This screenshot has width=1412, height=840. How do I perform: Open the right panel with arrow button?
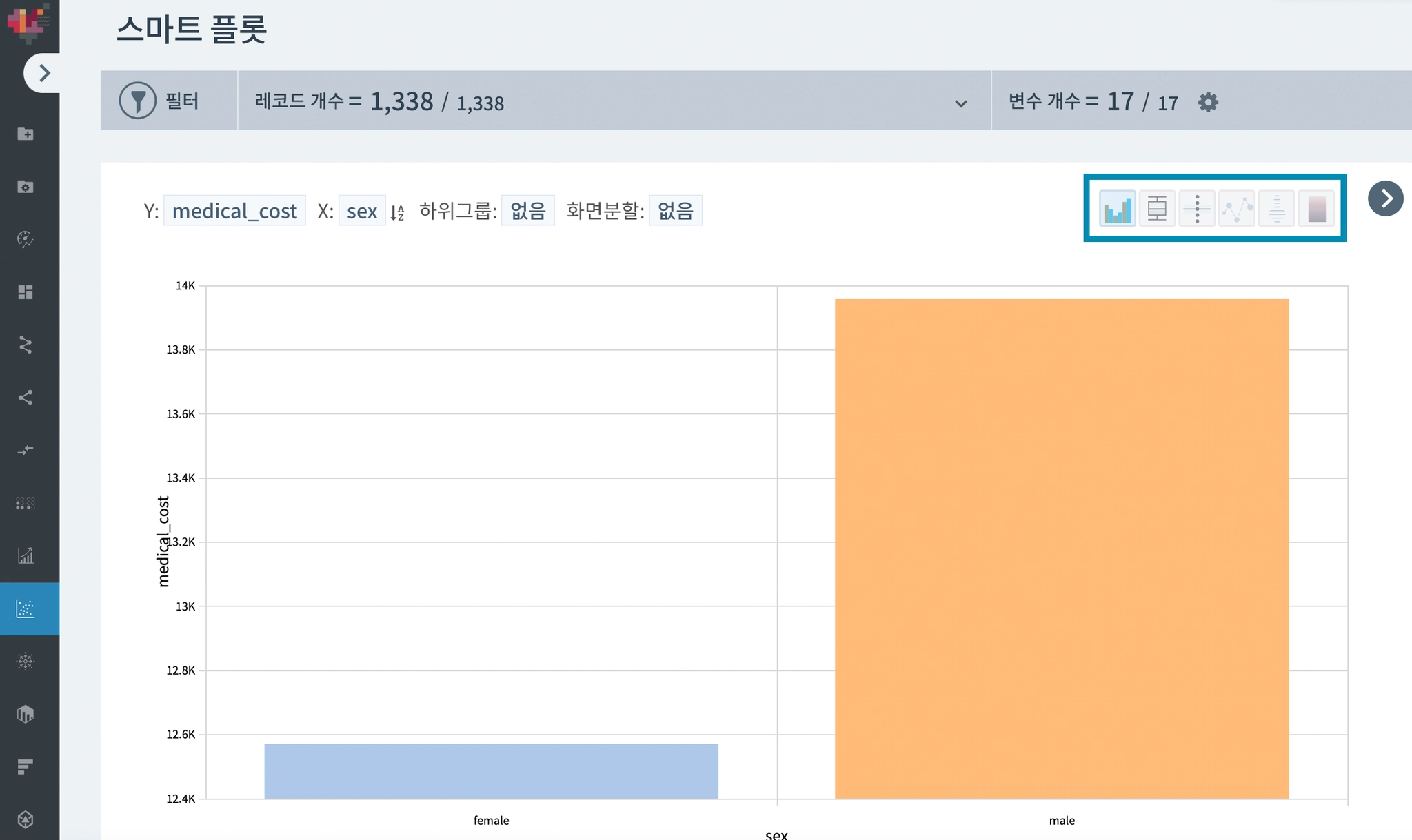click(1386, 199)
